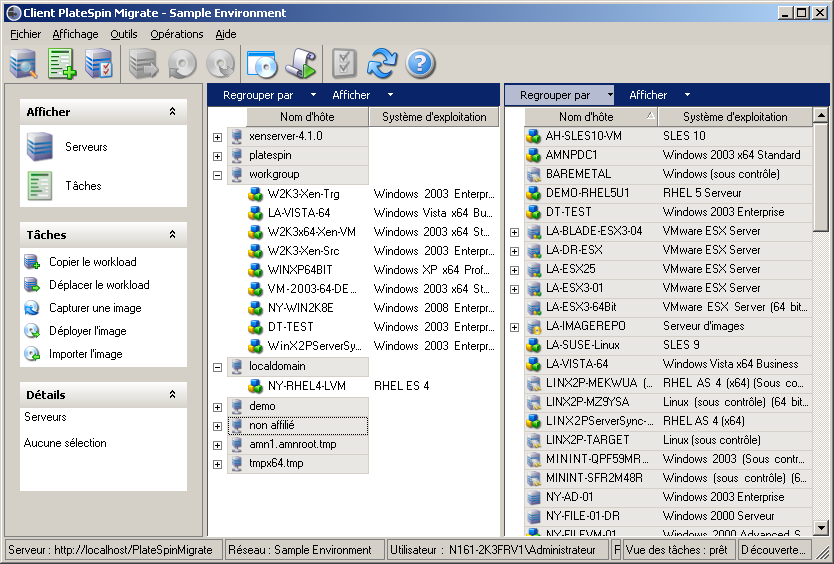Collapse the Afficher side panel

(172, 112)
